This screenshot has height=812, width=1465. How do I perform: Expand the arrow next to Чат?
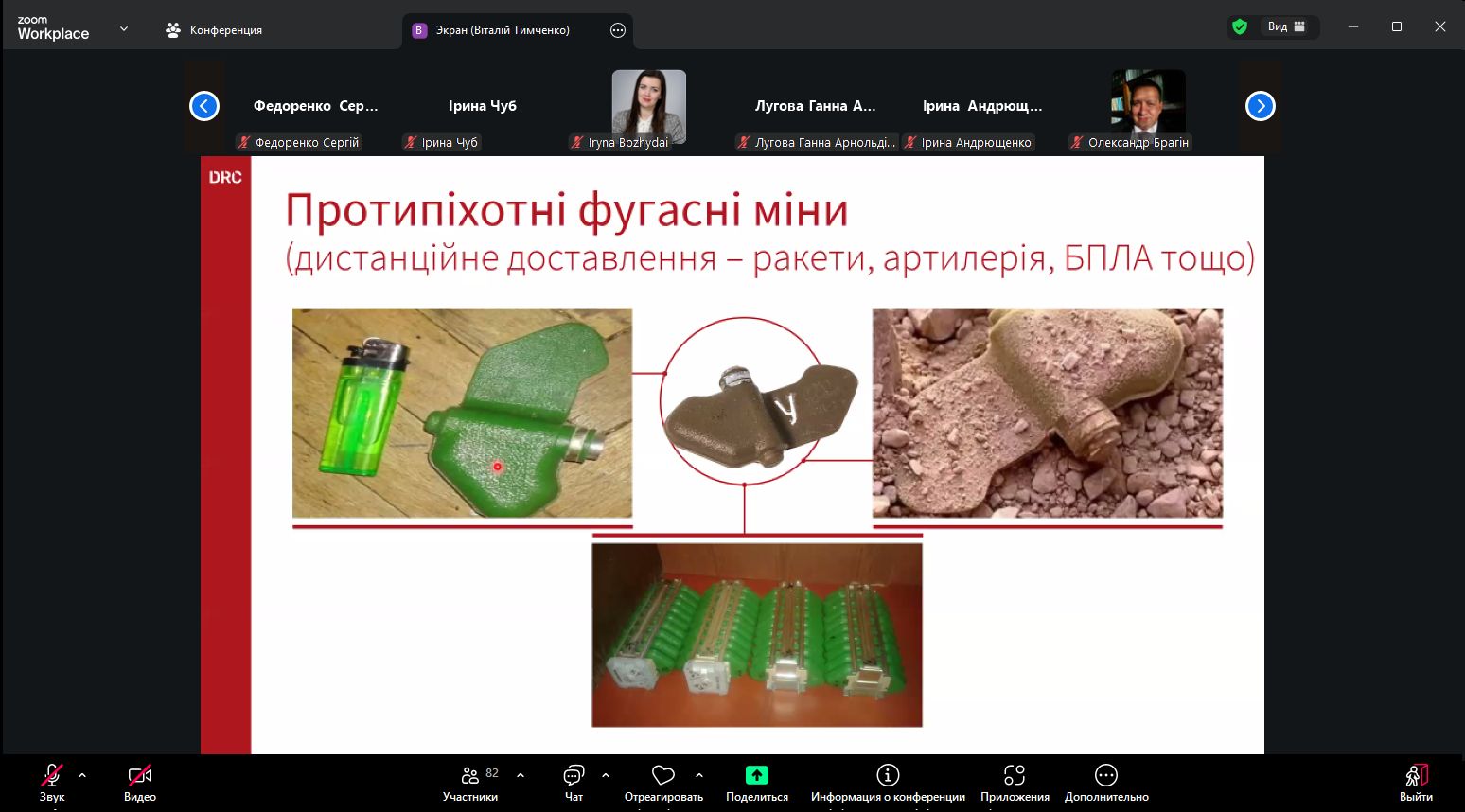606,775
